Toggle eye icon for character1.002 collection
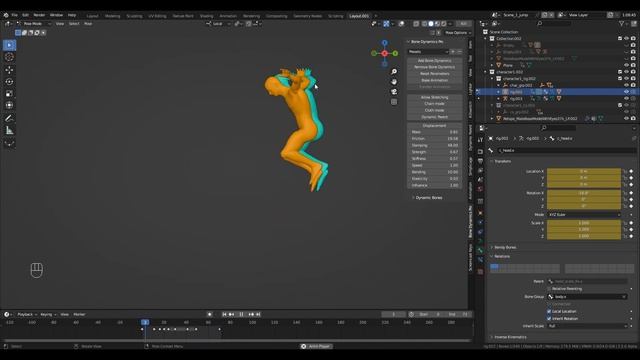Image resolution: width=640 pixels, height=360 pixels. 627,72
